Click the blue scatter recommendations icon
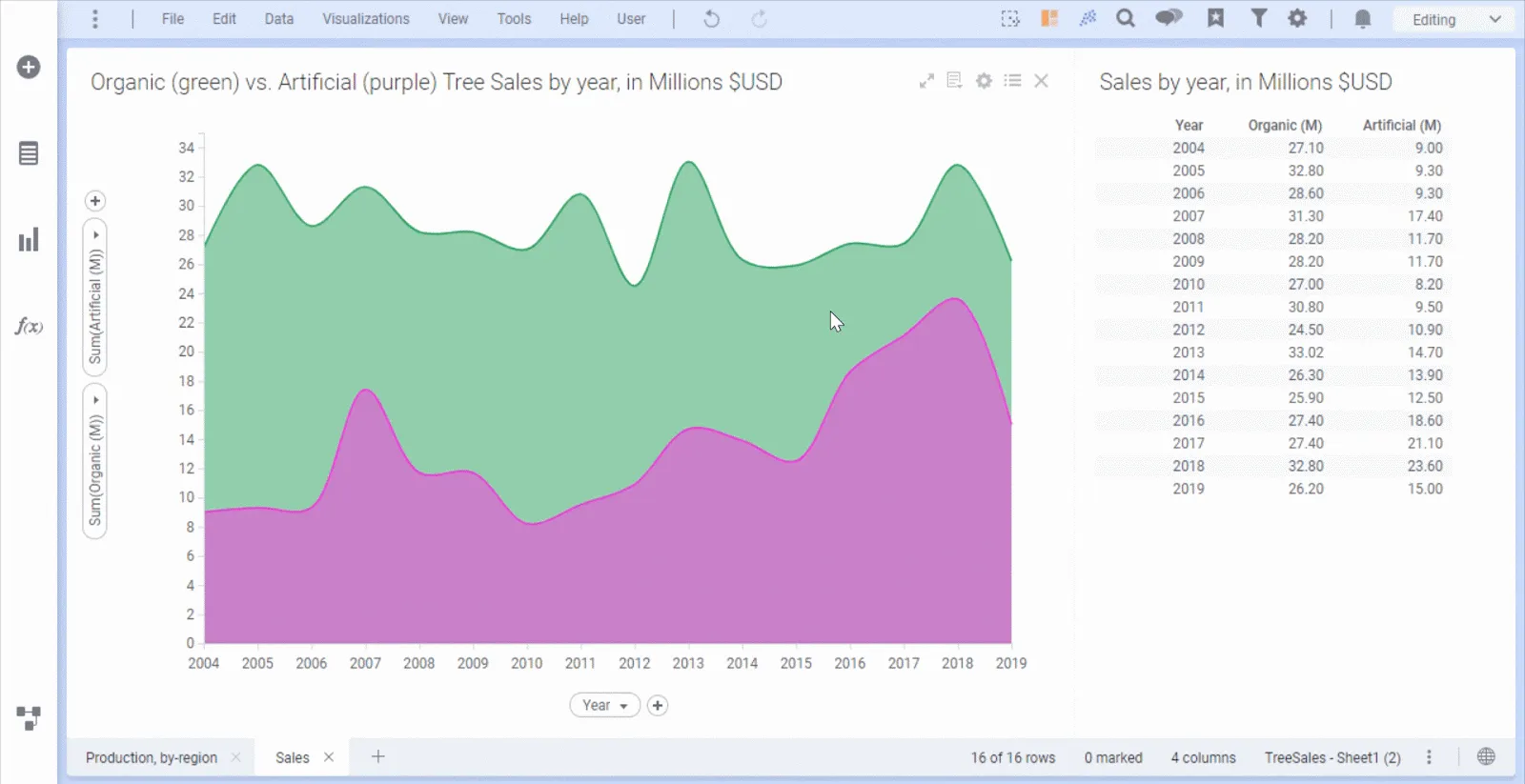The image size is (1525, 784). 1088,19
